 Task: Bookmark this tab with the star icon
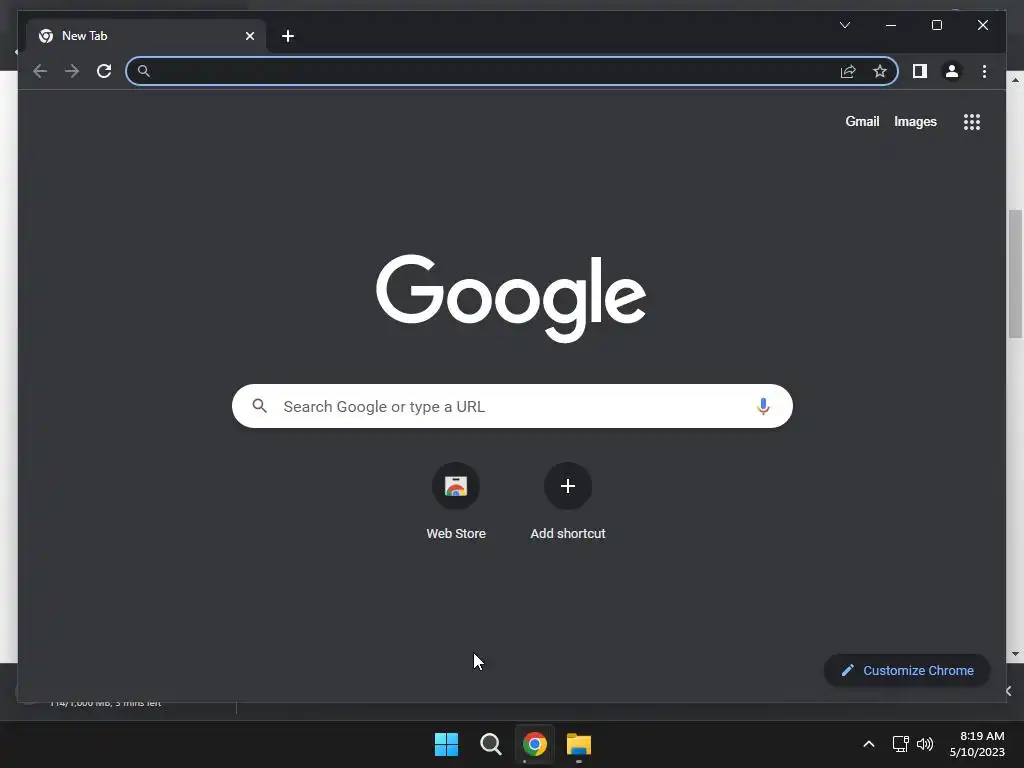[x=880, y=71]
